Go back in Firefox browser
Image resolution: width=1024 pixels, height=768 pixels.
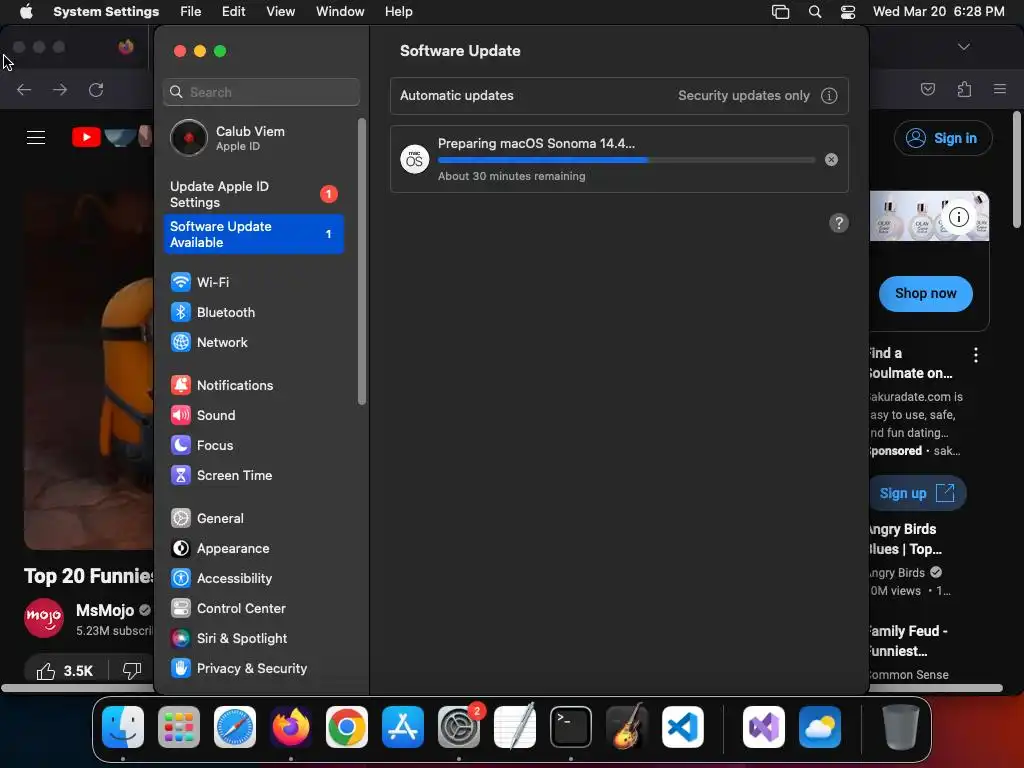tap(24, 89)
